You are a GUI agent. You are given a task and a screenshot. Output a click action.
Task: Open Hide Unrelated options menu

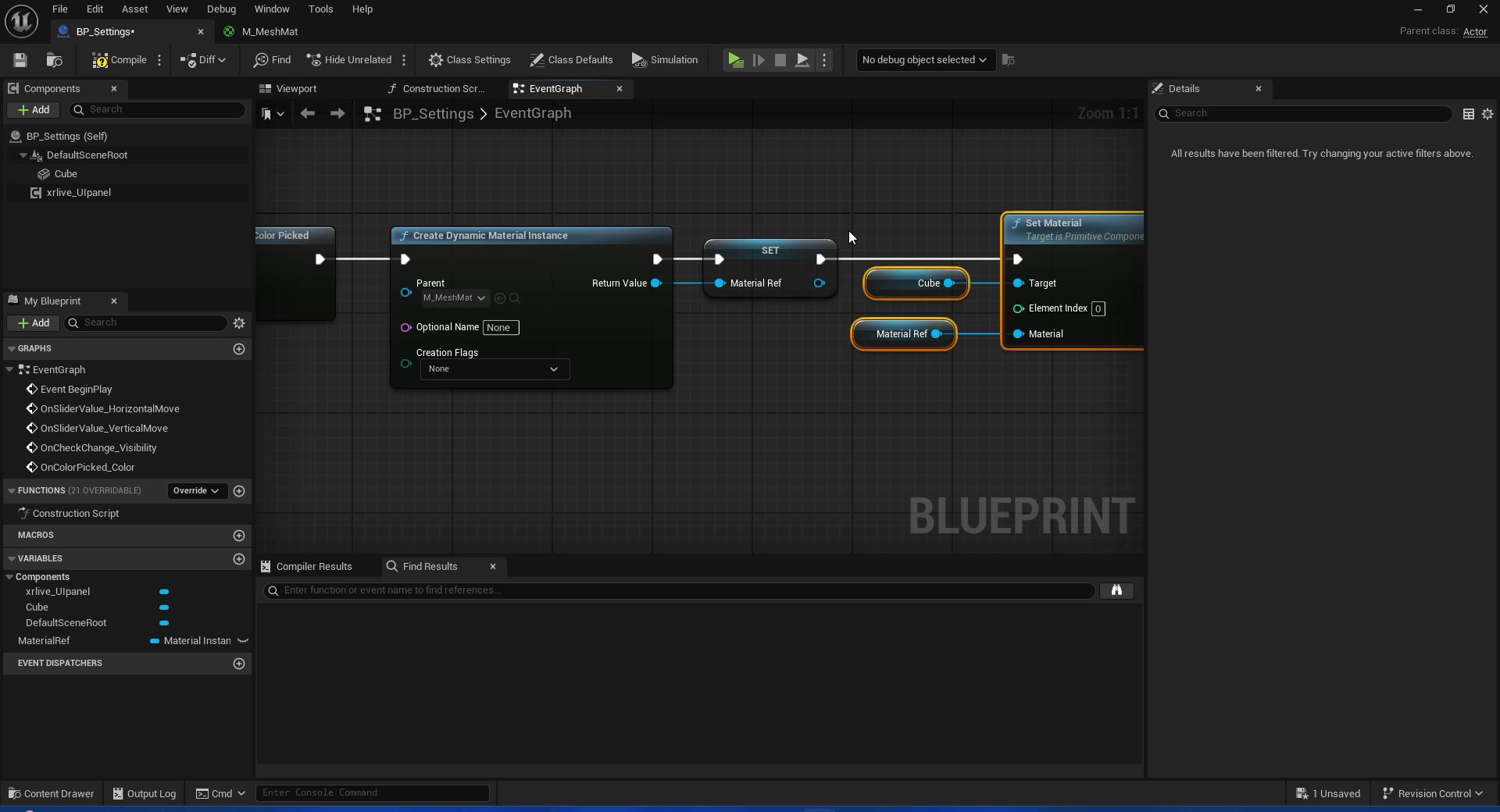tap(404, 60)
